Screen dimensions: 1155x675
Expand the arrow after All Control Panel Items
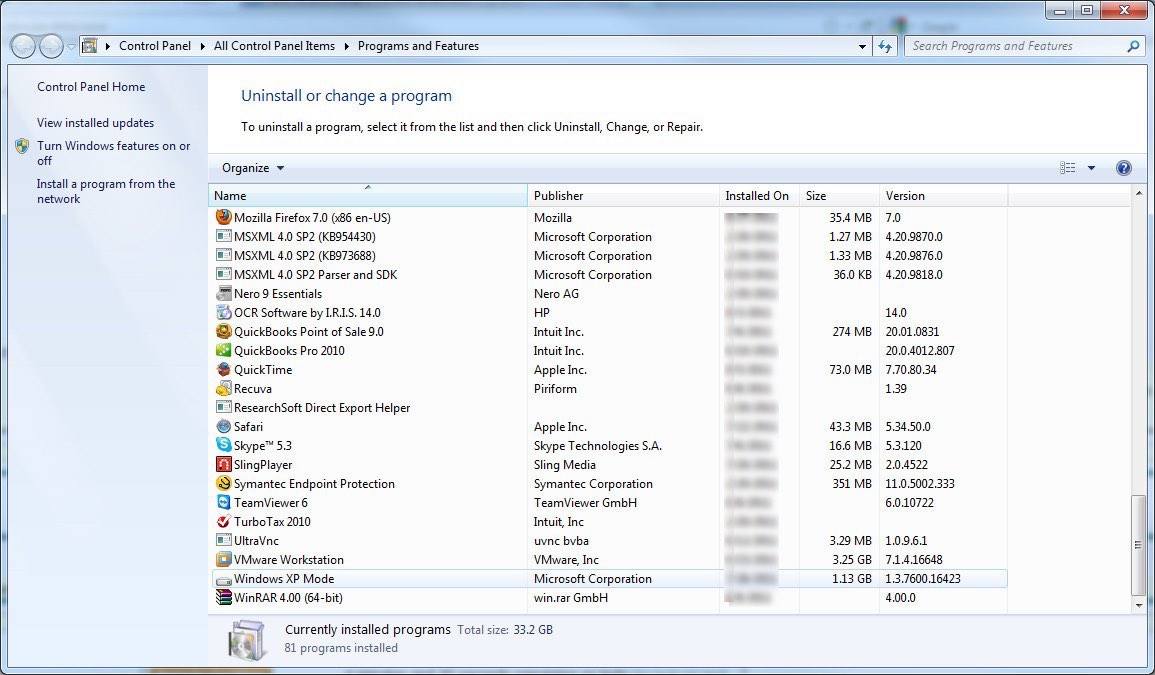tap(346, 46)
